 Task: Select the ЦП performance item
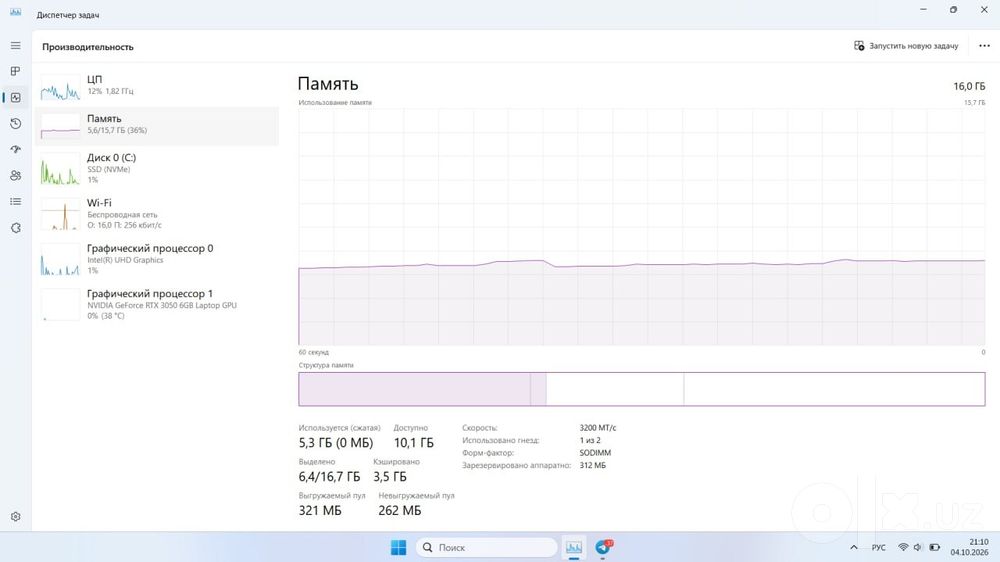click(x=157, y=86)
